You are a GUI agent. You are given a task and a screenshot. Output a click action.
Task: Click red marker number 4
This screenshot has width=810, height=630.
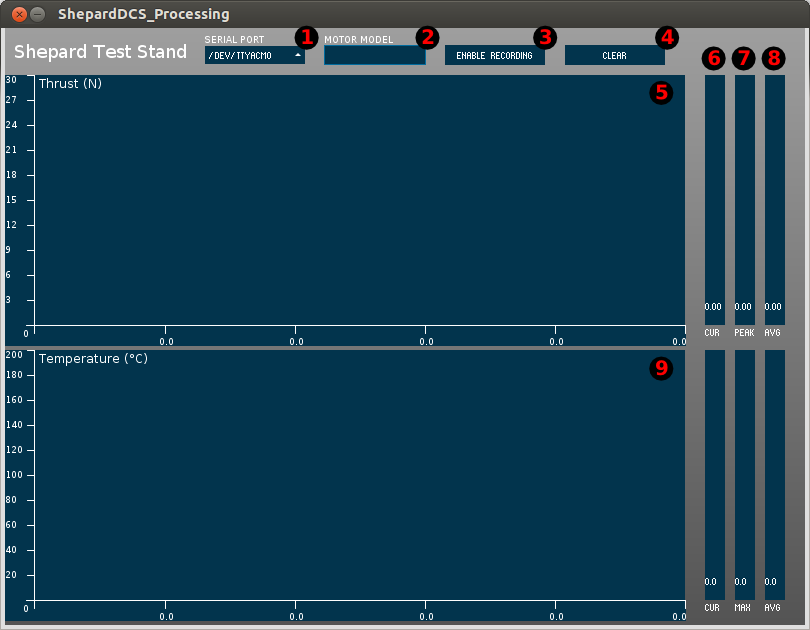pos(666,37)
